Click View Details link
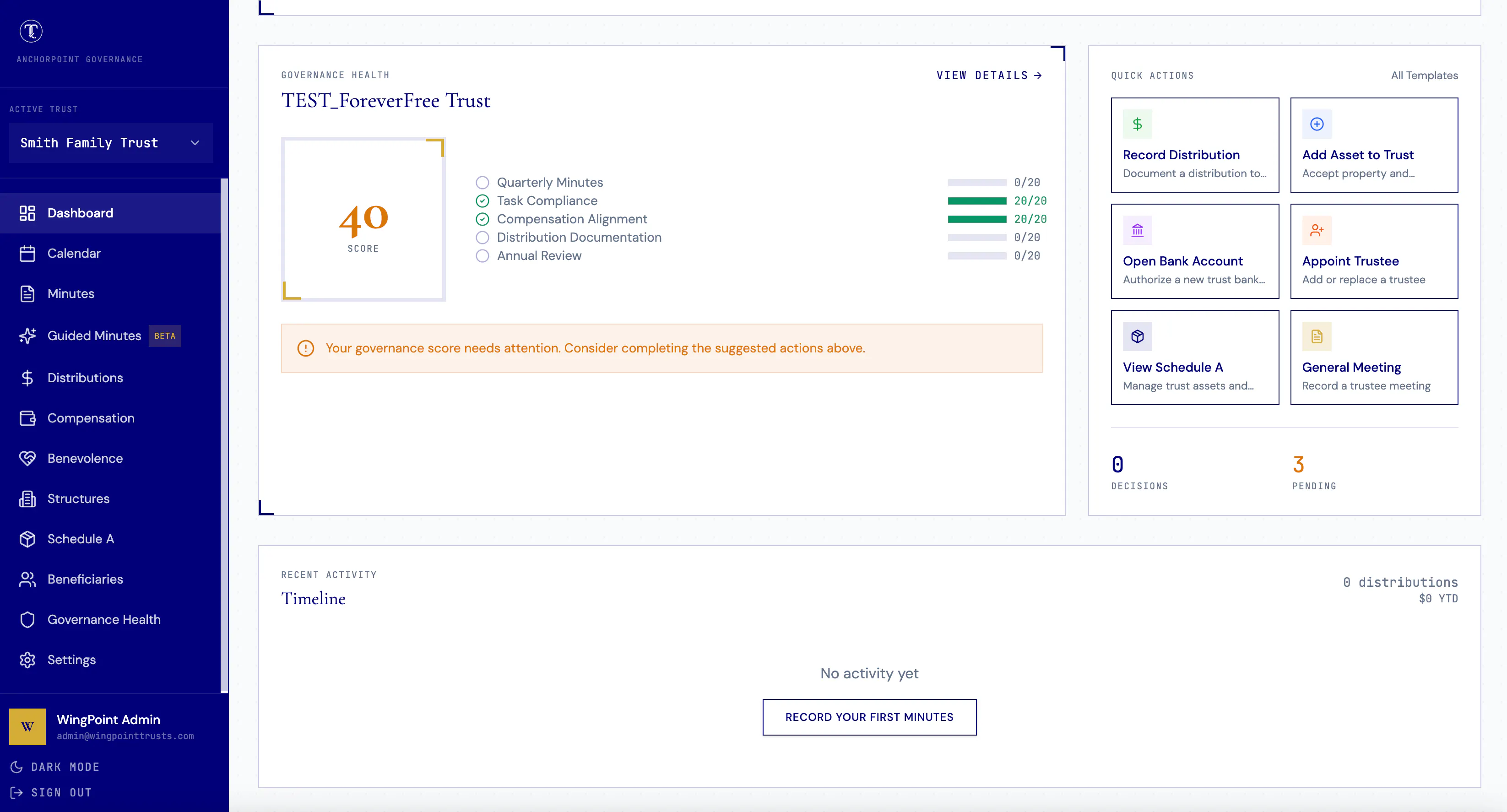This screenshot has width=1507, height=812. 989,76
